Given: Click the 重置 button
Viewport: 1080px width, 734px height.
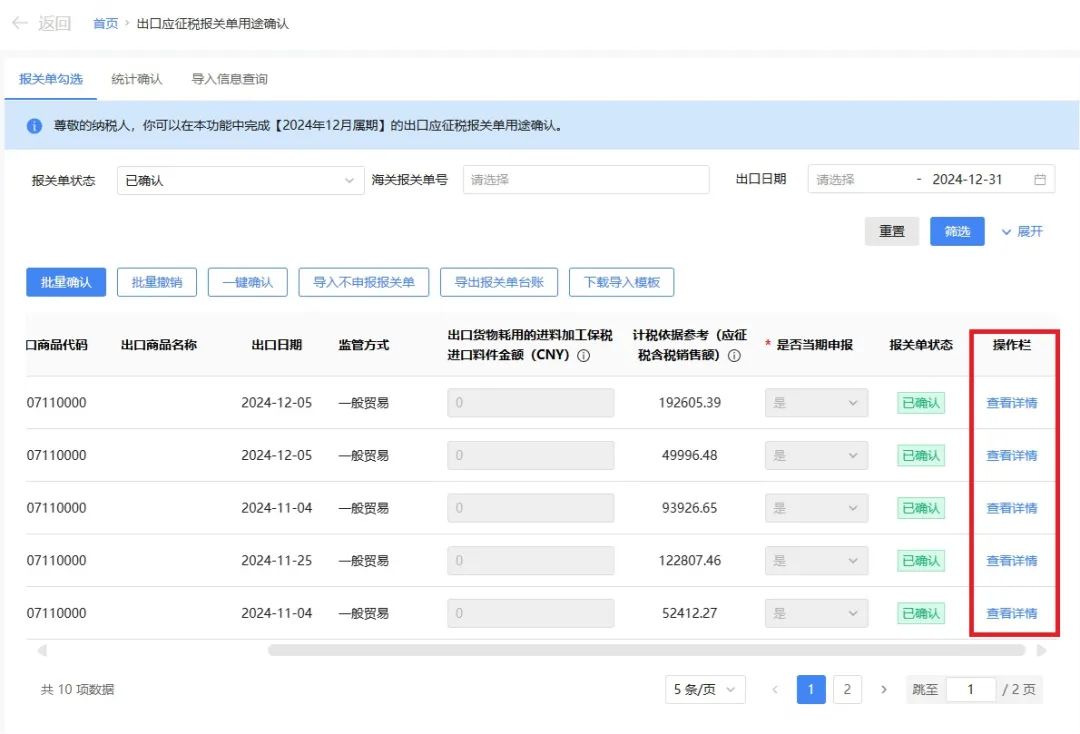Looking at the screenshot, I should coord(891,230).
